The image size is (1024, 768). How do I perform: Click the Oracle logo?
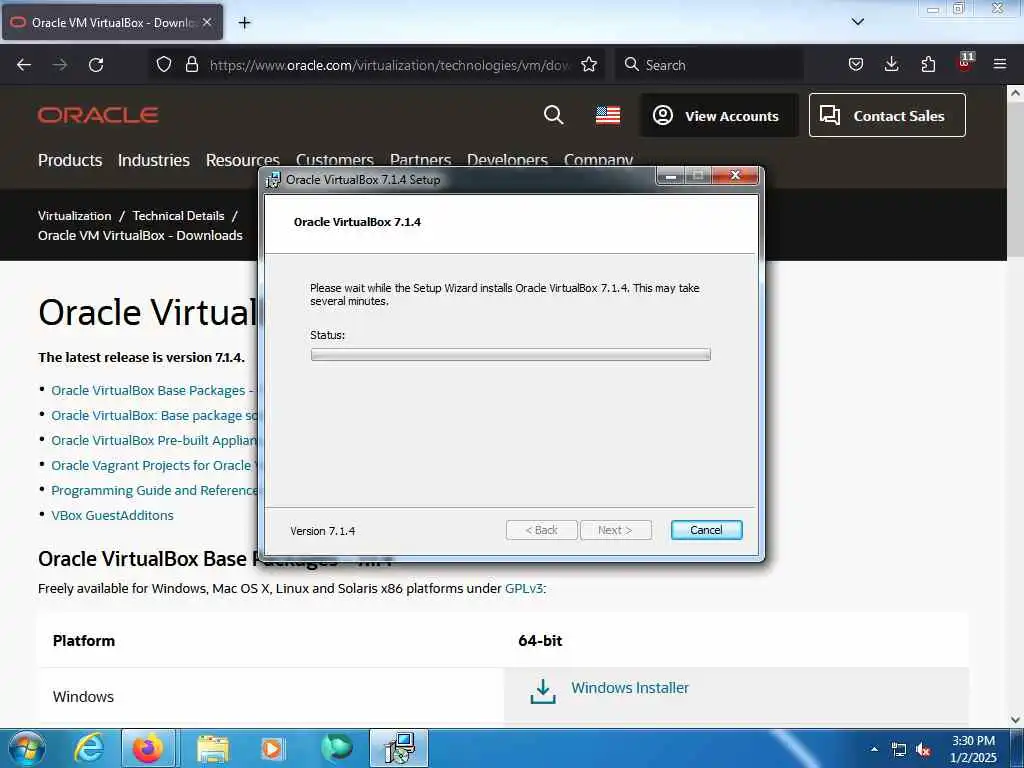coord(98,115)
